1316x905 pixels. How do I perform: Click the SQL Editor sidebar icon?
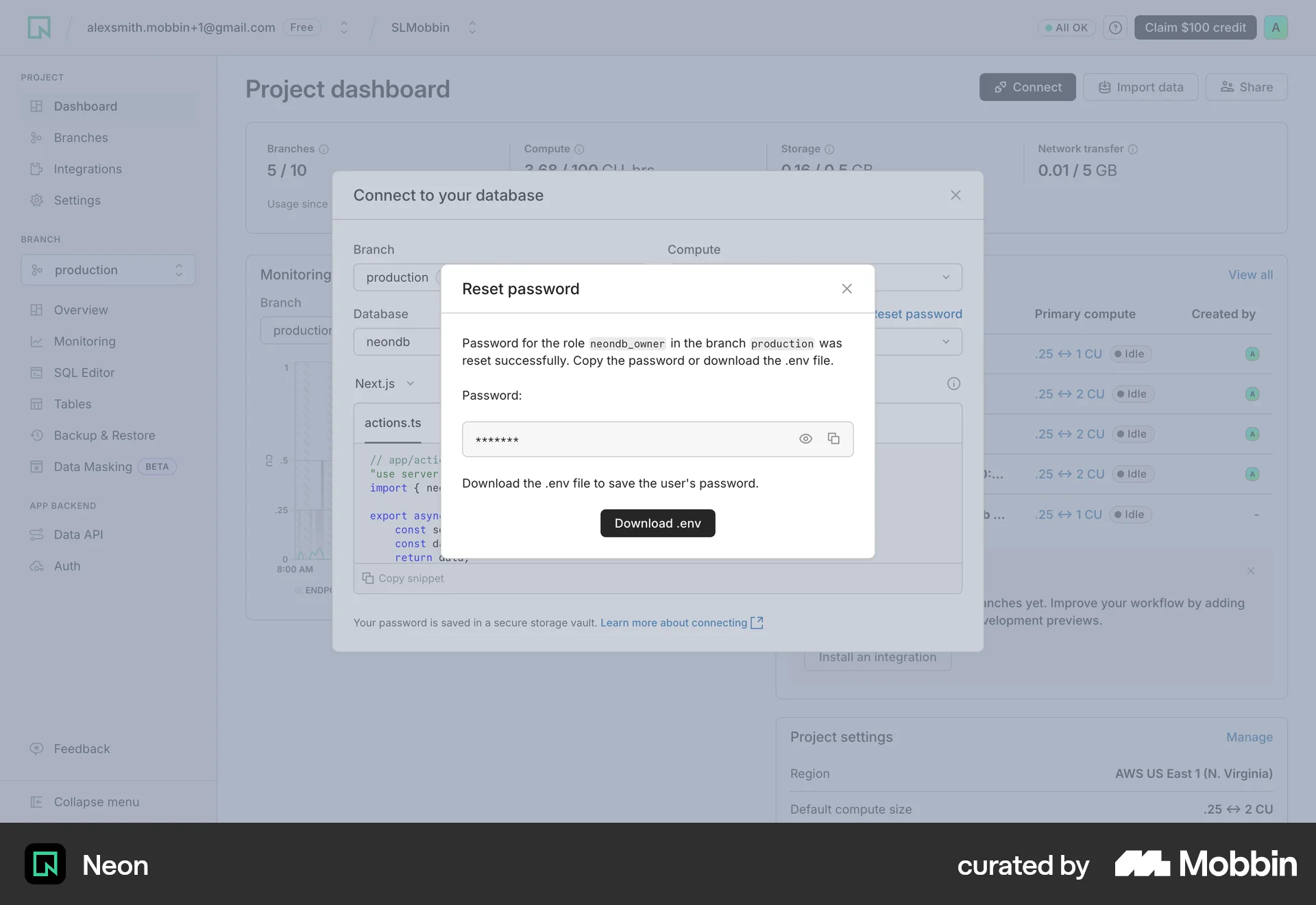pos(36,373)
